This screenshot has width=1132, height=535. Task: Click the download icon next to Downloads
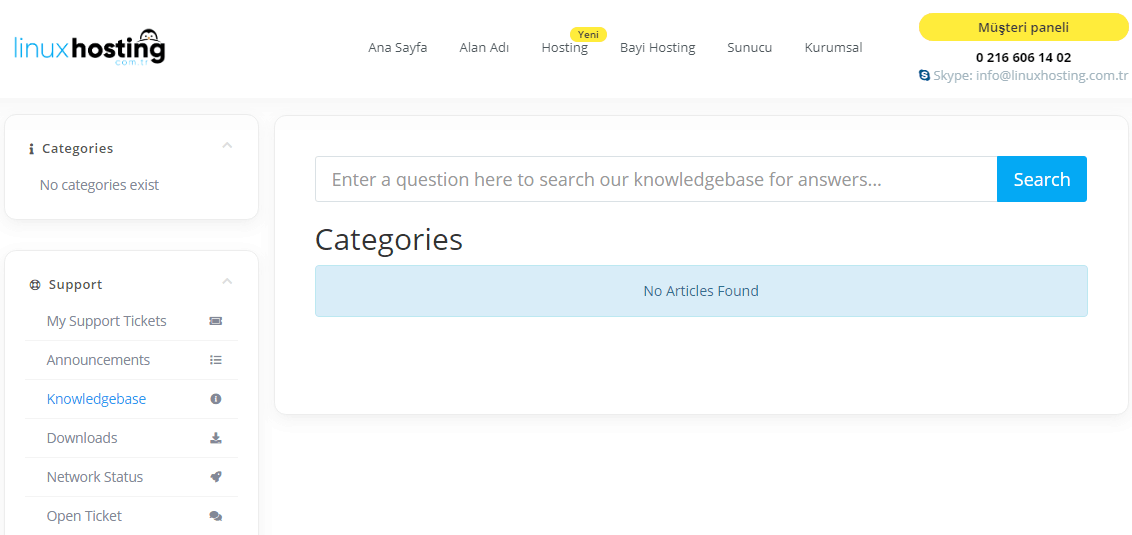(x=215, y=438)
